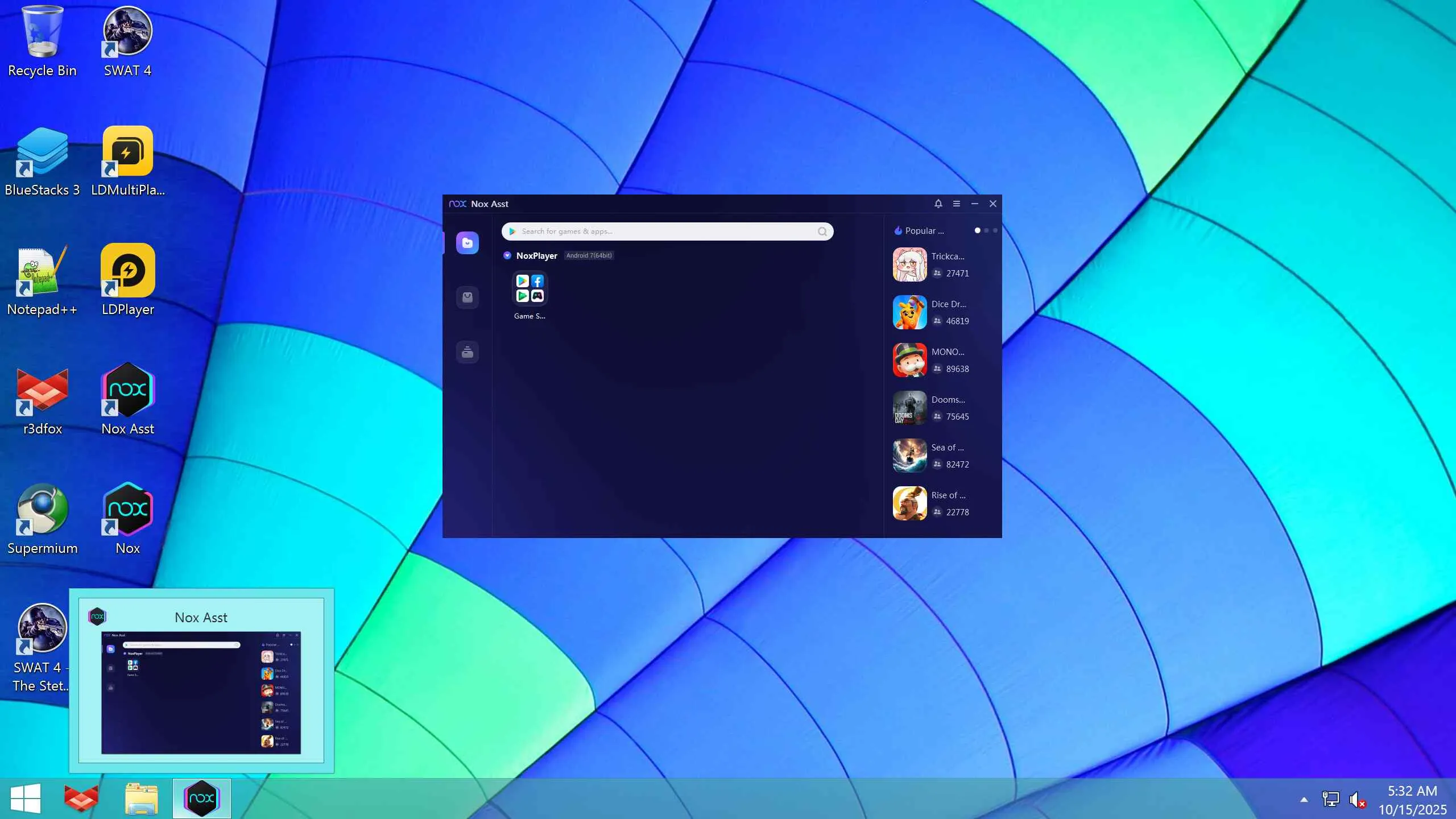Click the Android 7(64bit) version tag

pyautogui.click(x=589, y=256)
